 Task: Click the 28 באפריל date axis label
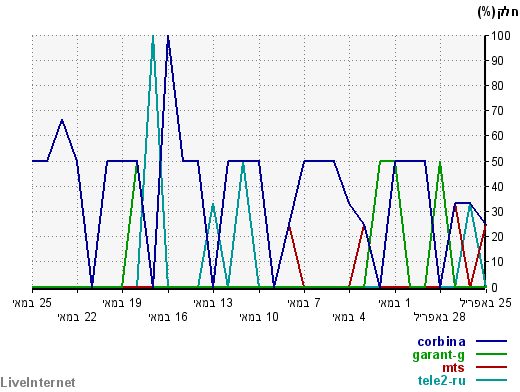pos(440,317)
